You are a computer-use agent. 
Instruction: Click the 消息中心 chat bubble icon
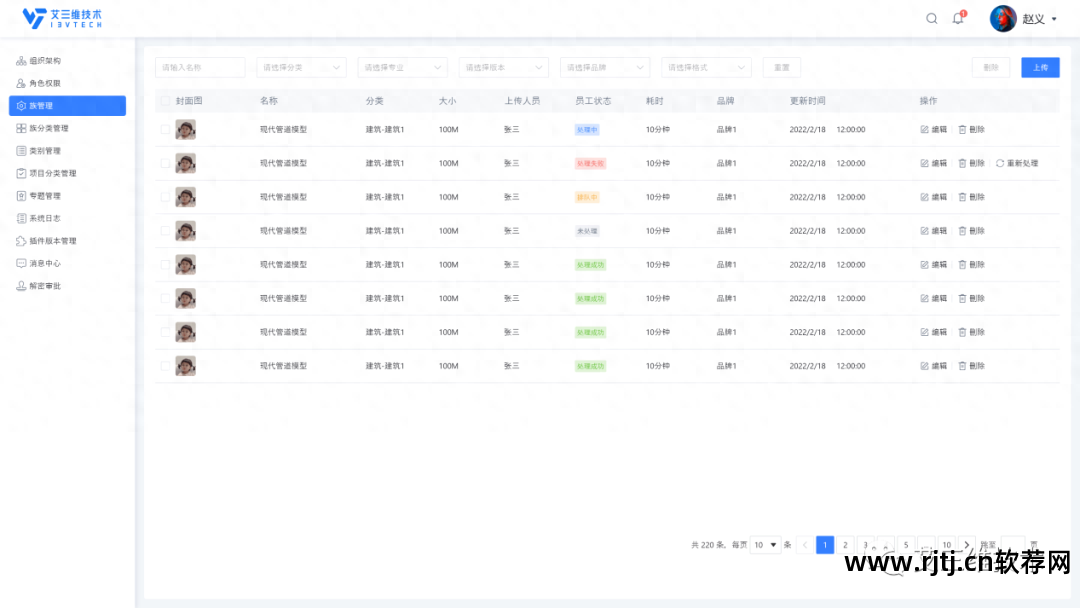point(21,263)
